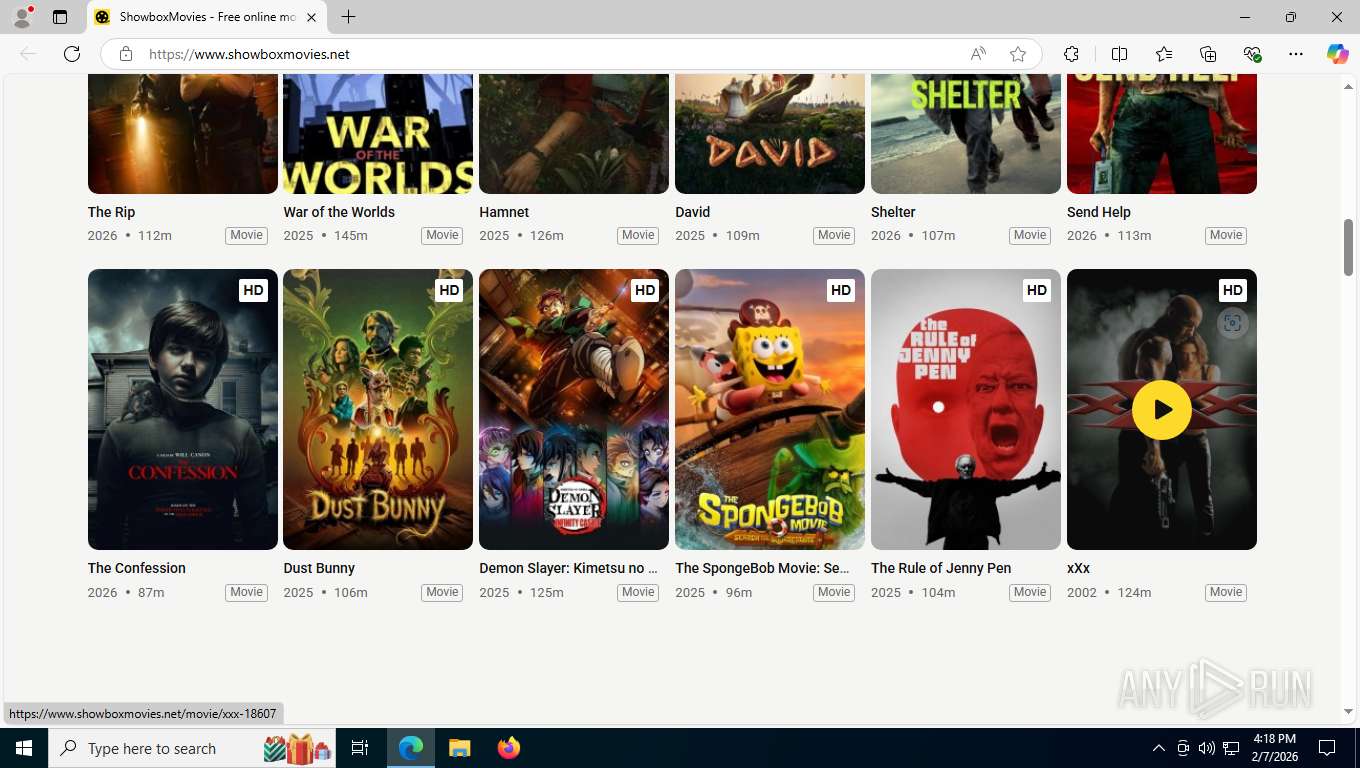This screenshot has width=1360, height=768.
Task: Open SpongeBob Movie poster
Action: click(770, 409)
